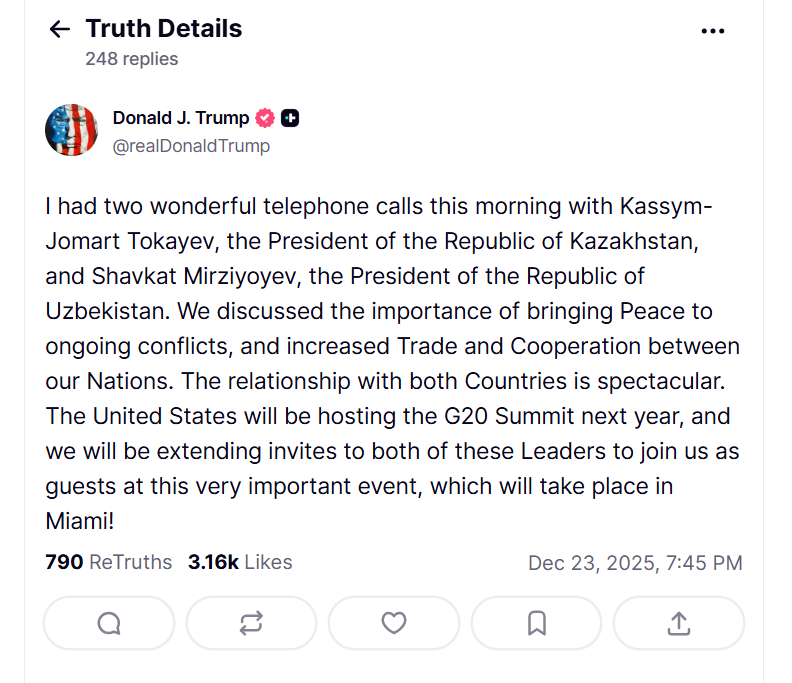Click the 248 replies count text
The height and width of the screenshot is (683, 792).
[x=131, y=59]
